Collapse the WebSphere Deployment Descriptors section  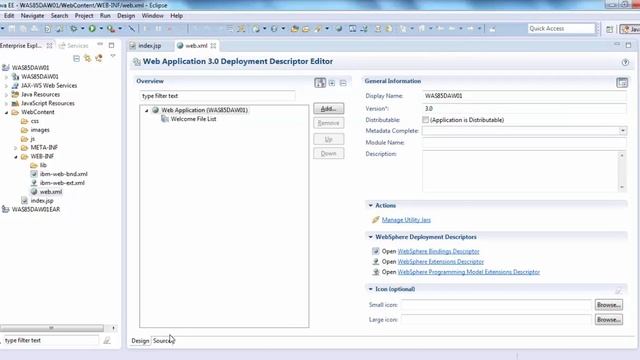tap(371, 237)
